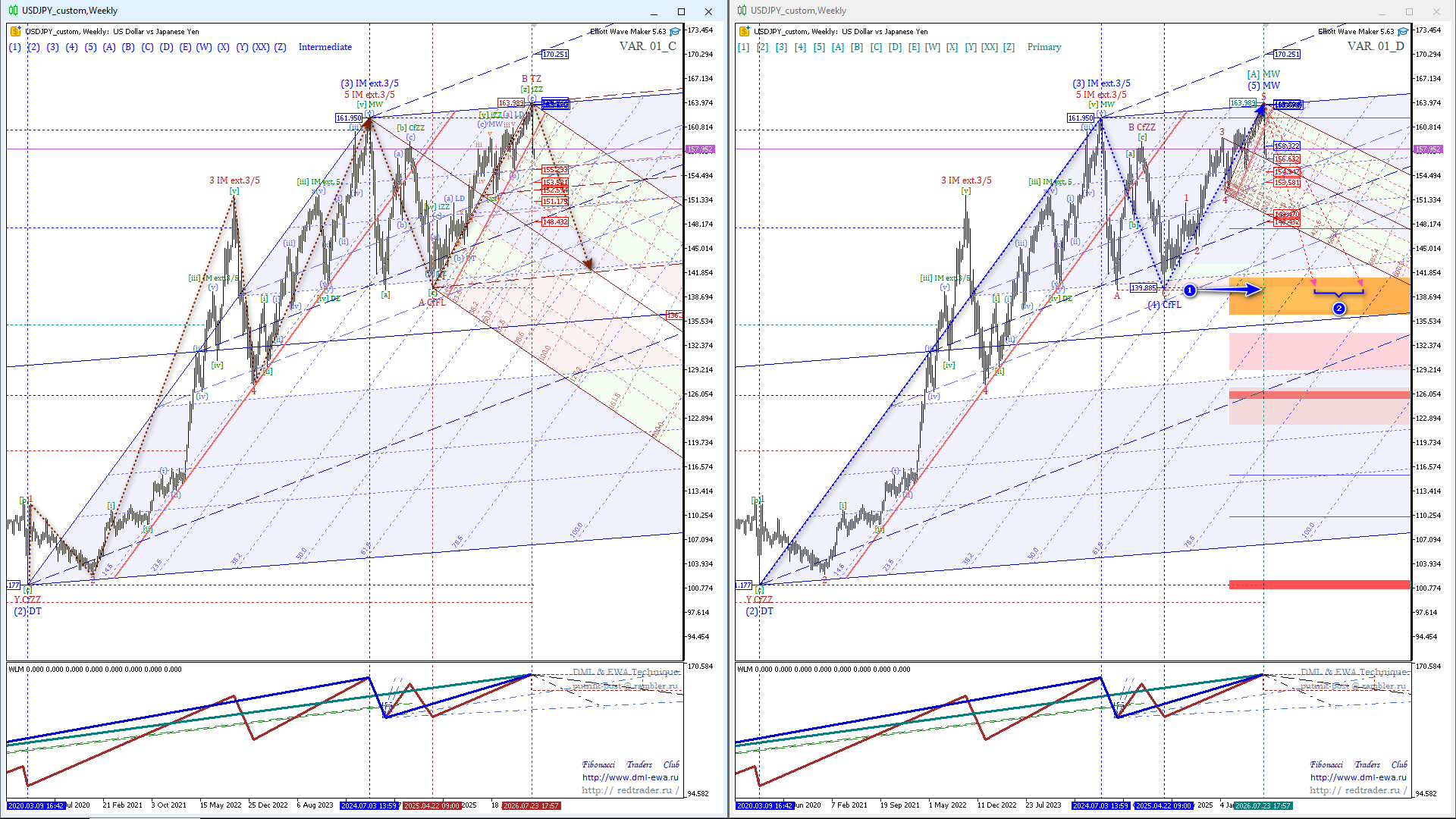1456x819 pixels.
Task: Select wave label [Y] in right chart
Action: coord(971,47)
